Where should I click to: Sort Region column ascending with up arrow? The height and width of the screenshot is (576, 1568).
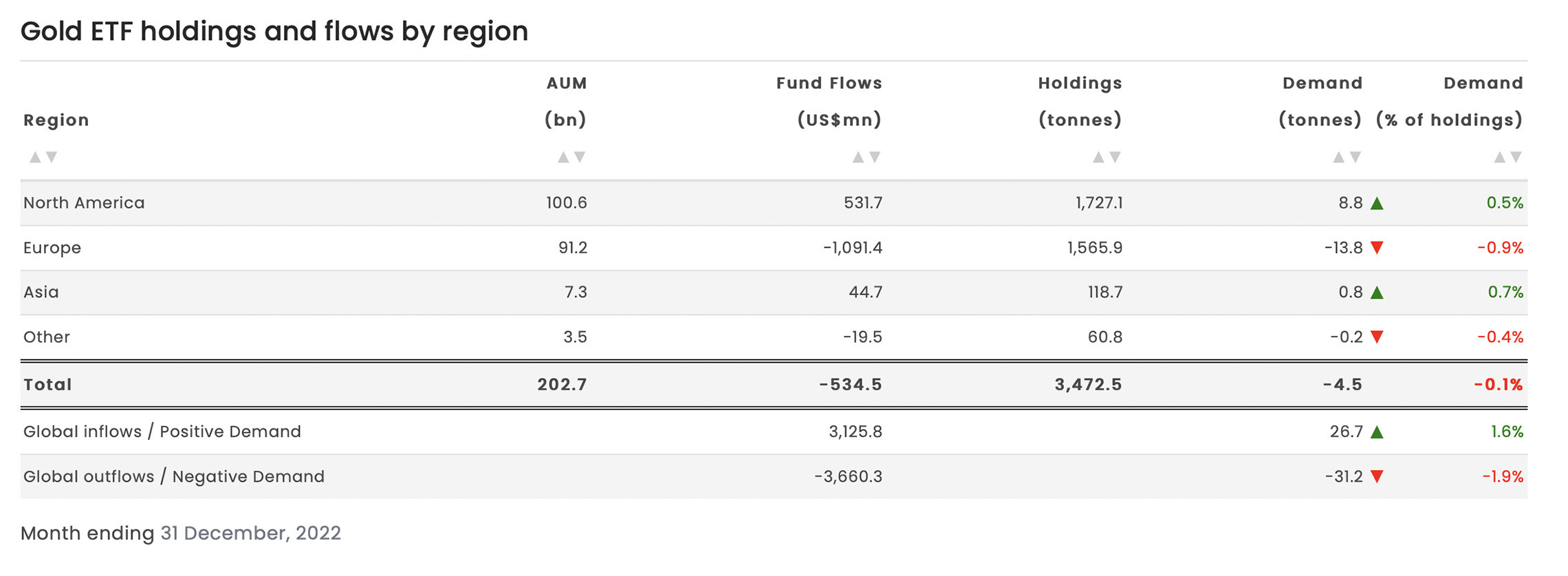pyautogui.click(x=34, y=158)
